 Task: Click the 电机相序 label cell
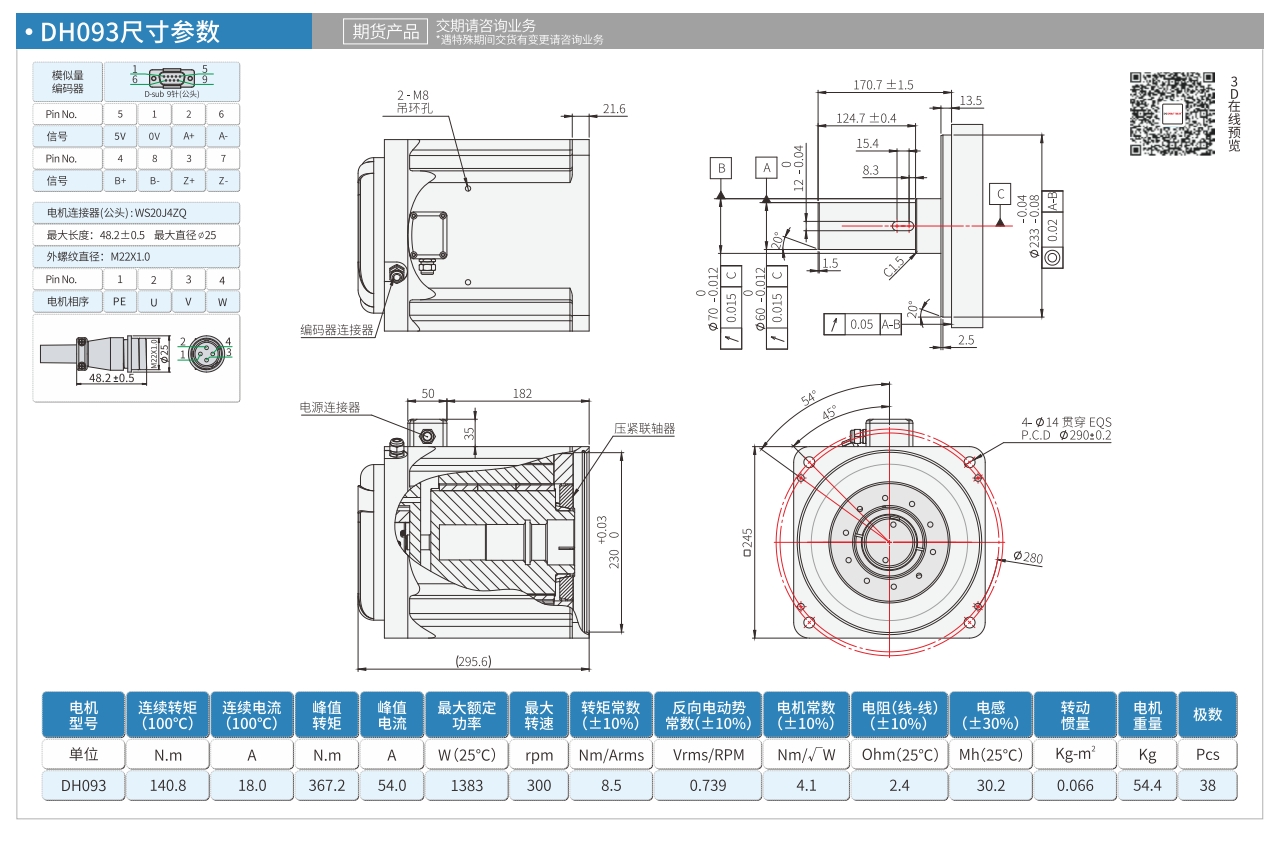point(68,301)
